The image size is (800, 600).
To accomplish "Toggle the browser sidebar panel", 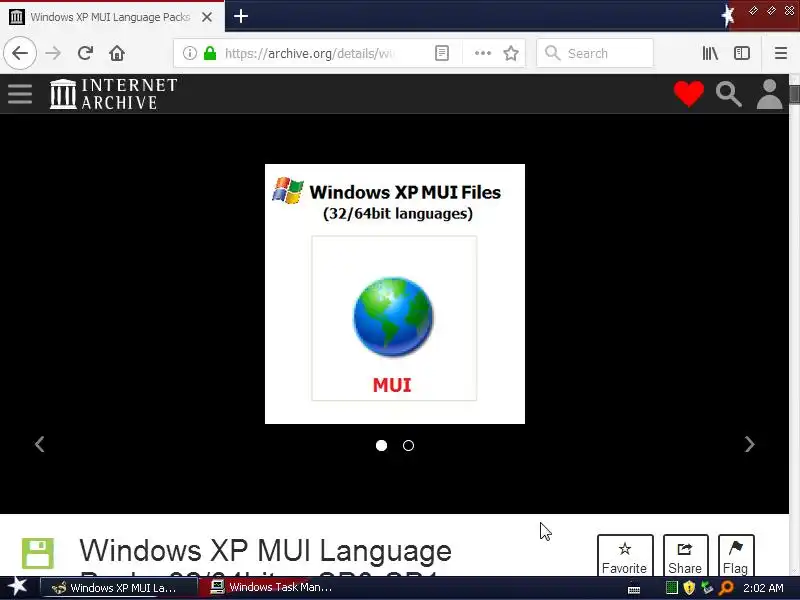I will 742,53.
